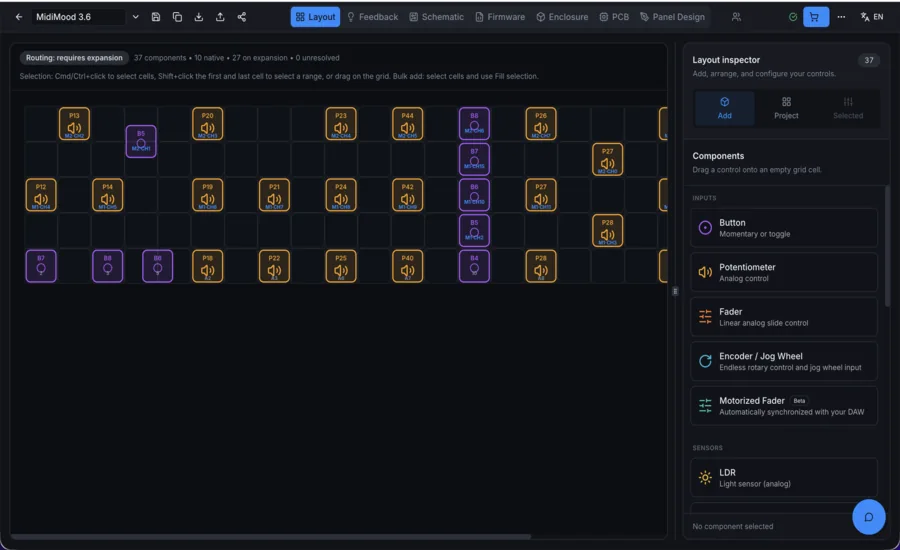The width and height of the screenshot is (900, 550).
Task: Click the '10 native' status text
Action: pos(209,58)
